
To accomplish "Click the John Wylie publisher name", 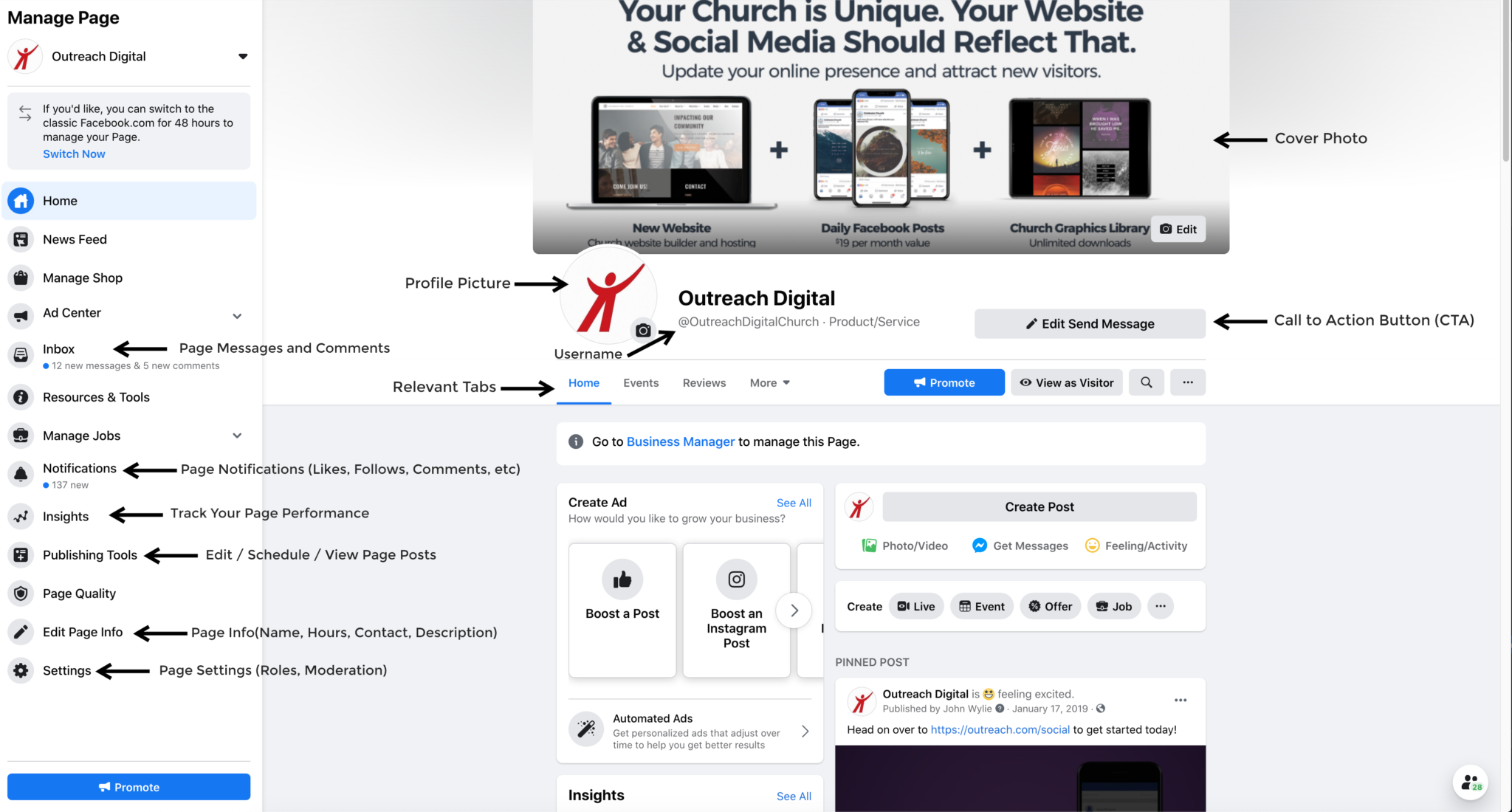I will pos(967,709).
